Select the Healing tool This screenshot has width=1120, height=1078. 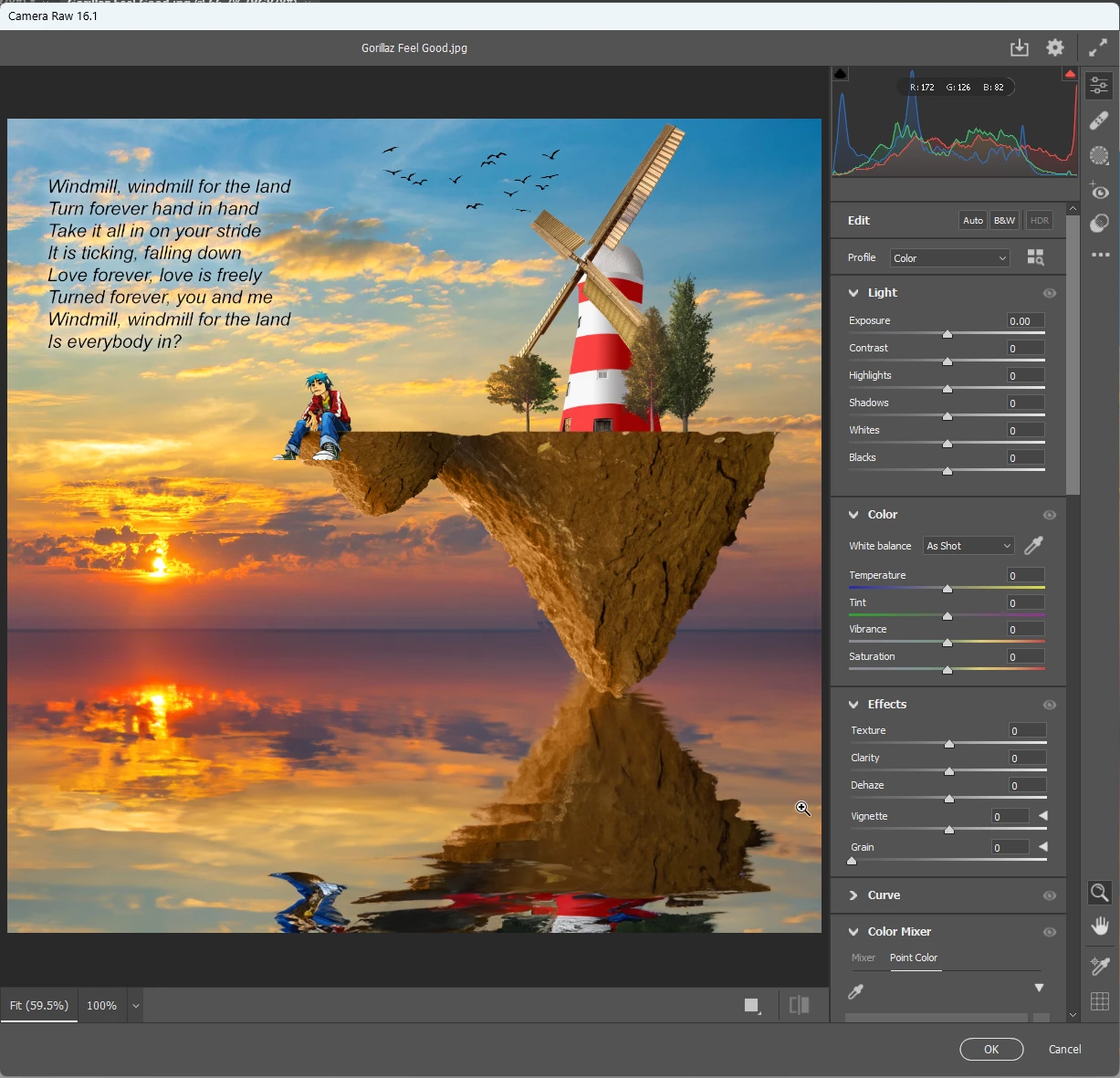tap(1099, 120)
